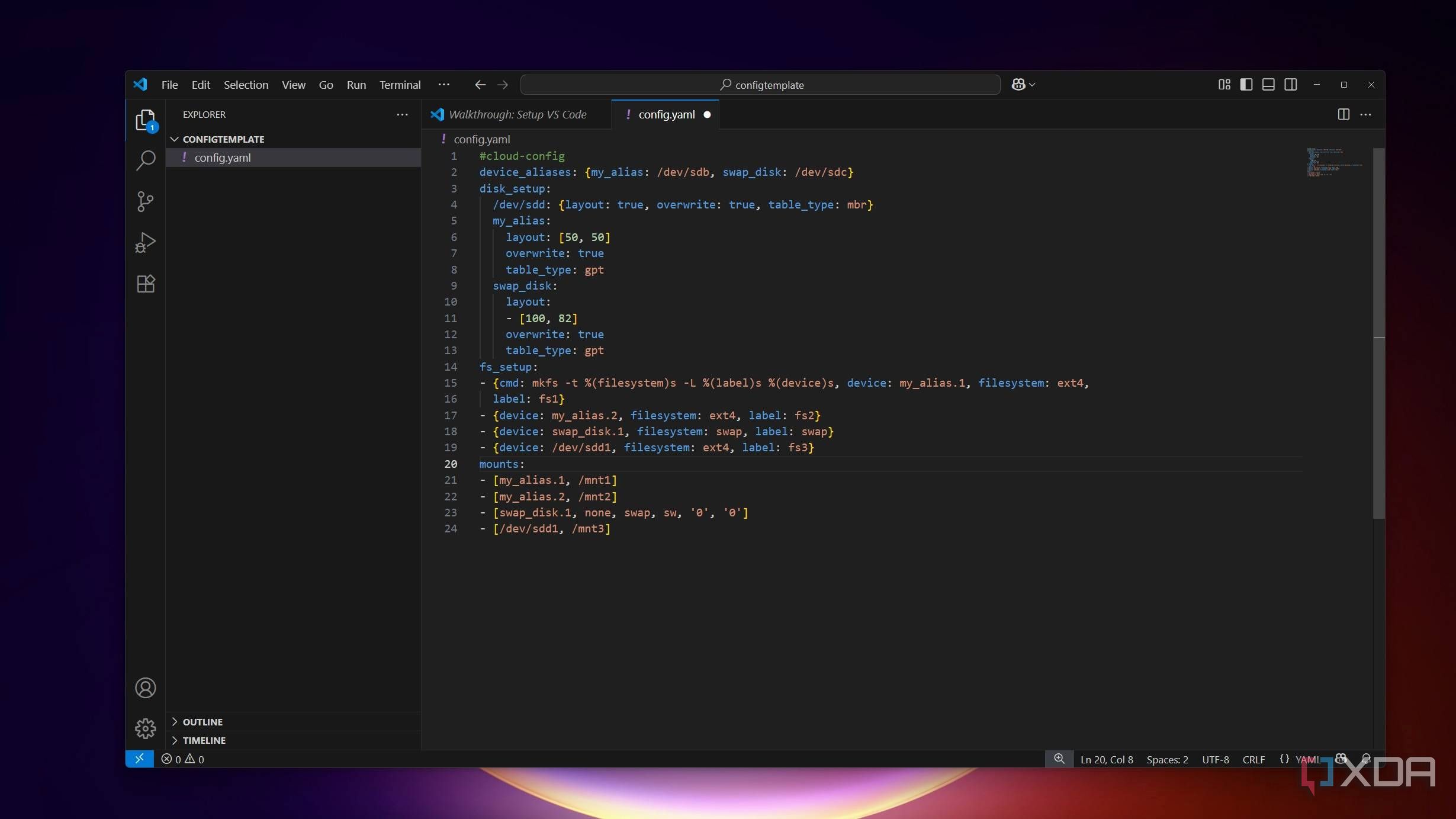Open the Run and Debug view
1456x819 pixels.
[x=145, y=242]
